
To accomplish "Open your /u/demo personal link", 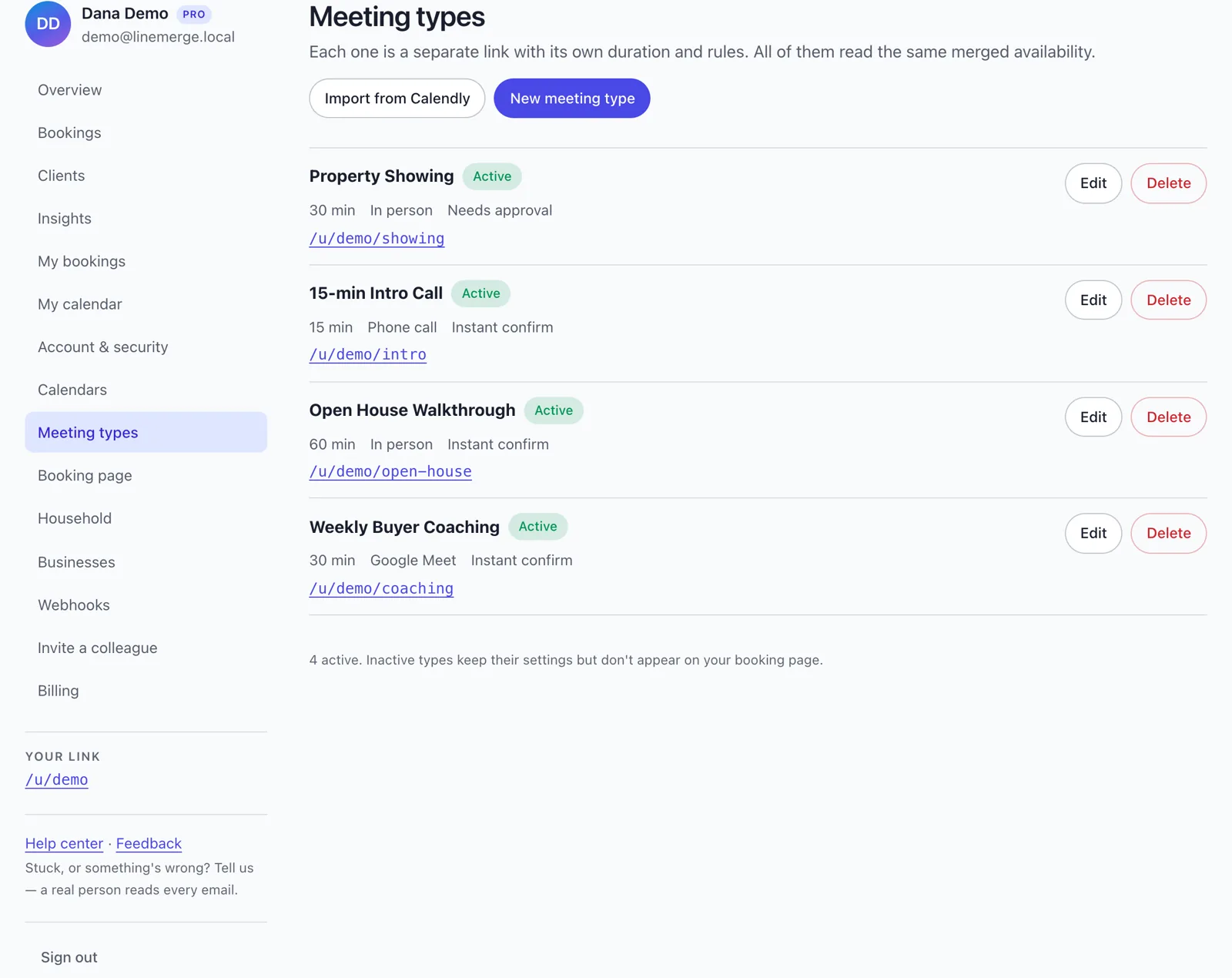I will coord(57,780).
